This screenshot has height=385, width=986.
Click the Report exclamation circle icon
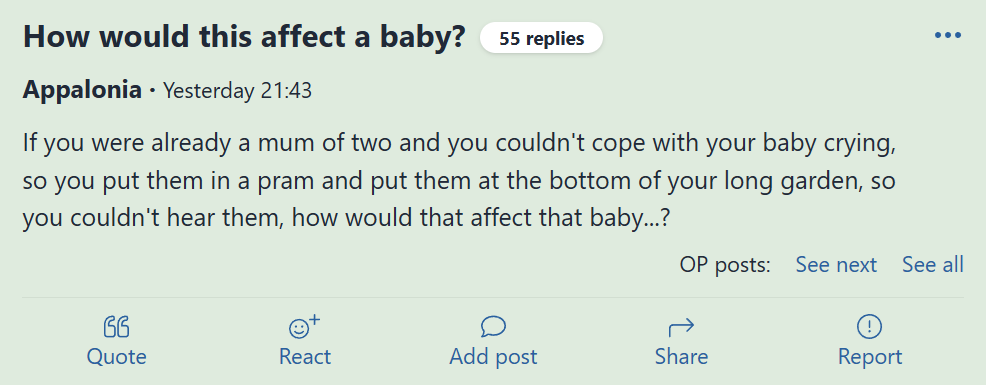pyautogui.click(x=870, y=326)
